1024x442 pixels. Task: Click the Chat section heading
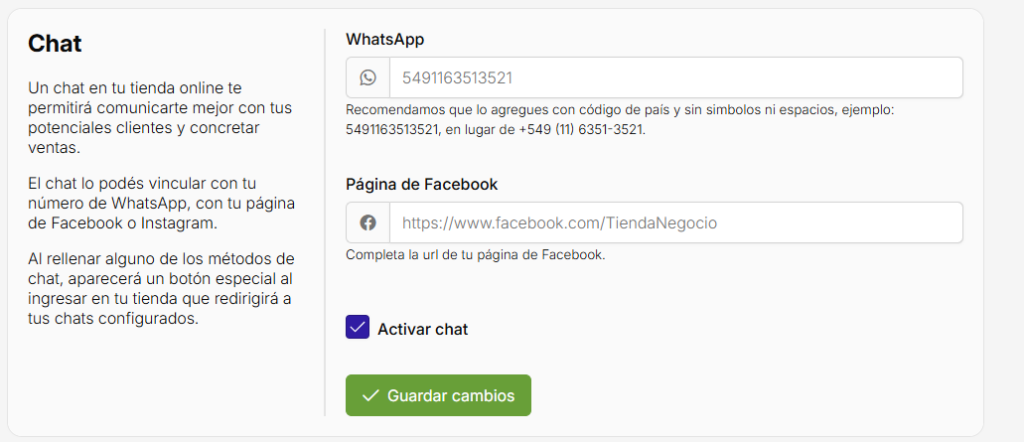pyautogui.click(x=55, y=44)
